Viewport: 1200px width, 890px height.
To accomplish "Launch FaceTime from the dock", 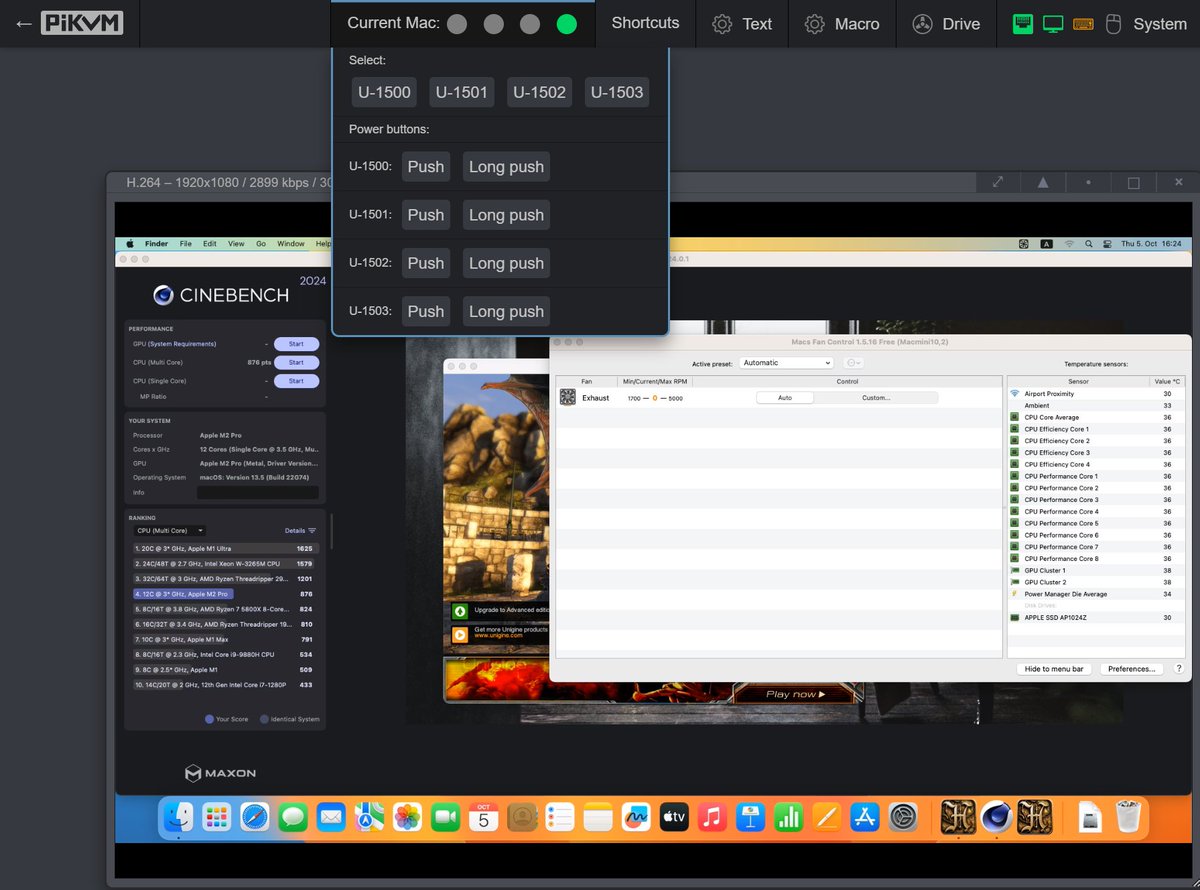I will [x=445, y=817].
